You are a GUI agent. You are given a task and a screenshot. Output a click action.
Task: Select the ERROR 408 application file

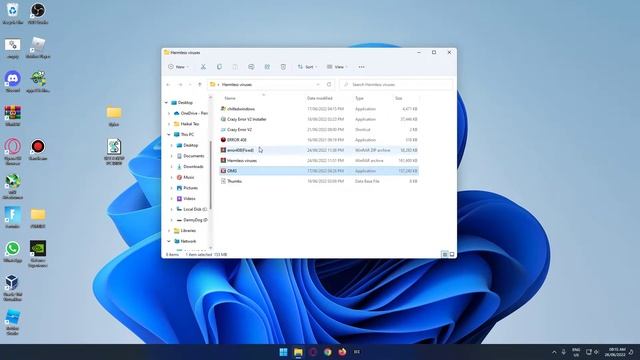[319, 140]
